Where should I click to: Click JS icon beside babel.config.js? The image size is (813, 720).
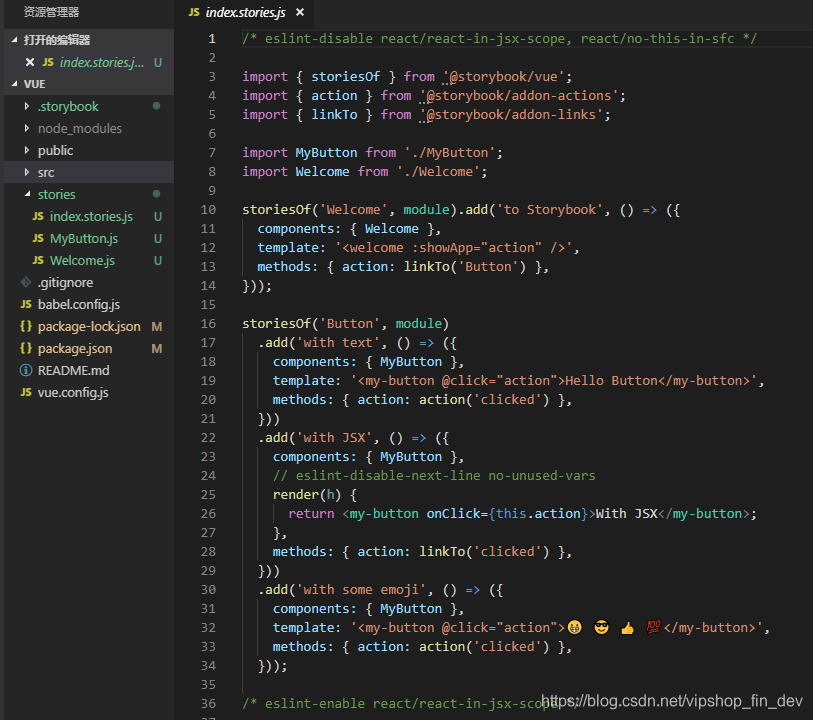tap(26, 304)
